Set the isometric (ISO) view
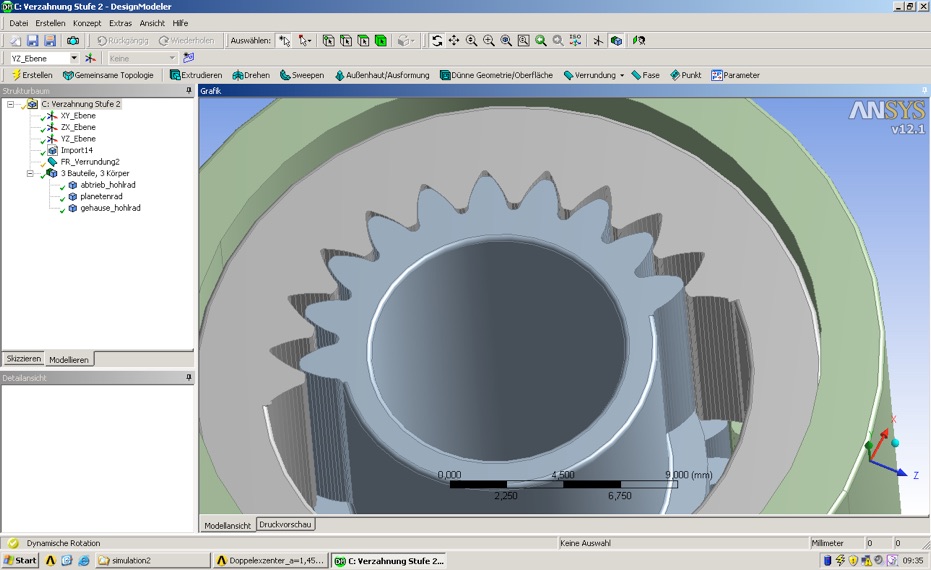The image size is (931, 570). pos(575,40)
